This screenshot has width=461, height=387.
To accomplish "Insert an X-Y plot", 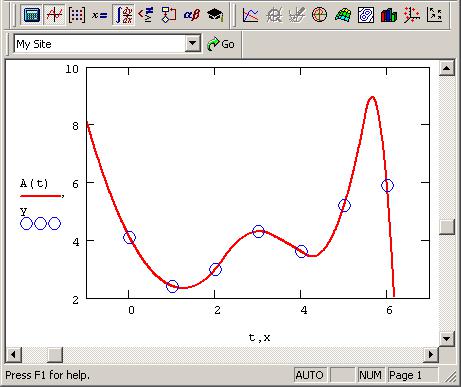I will click(x=250, y=14).
